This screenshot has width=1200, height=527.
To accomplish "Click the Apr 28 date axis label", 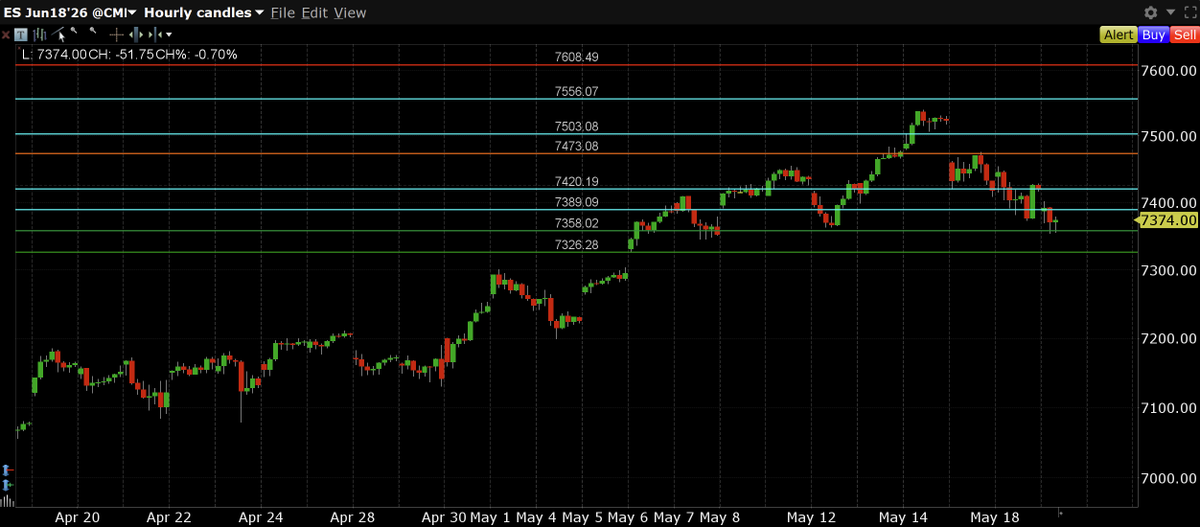I will [351, 517].
